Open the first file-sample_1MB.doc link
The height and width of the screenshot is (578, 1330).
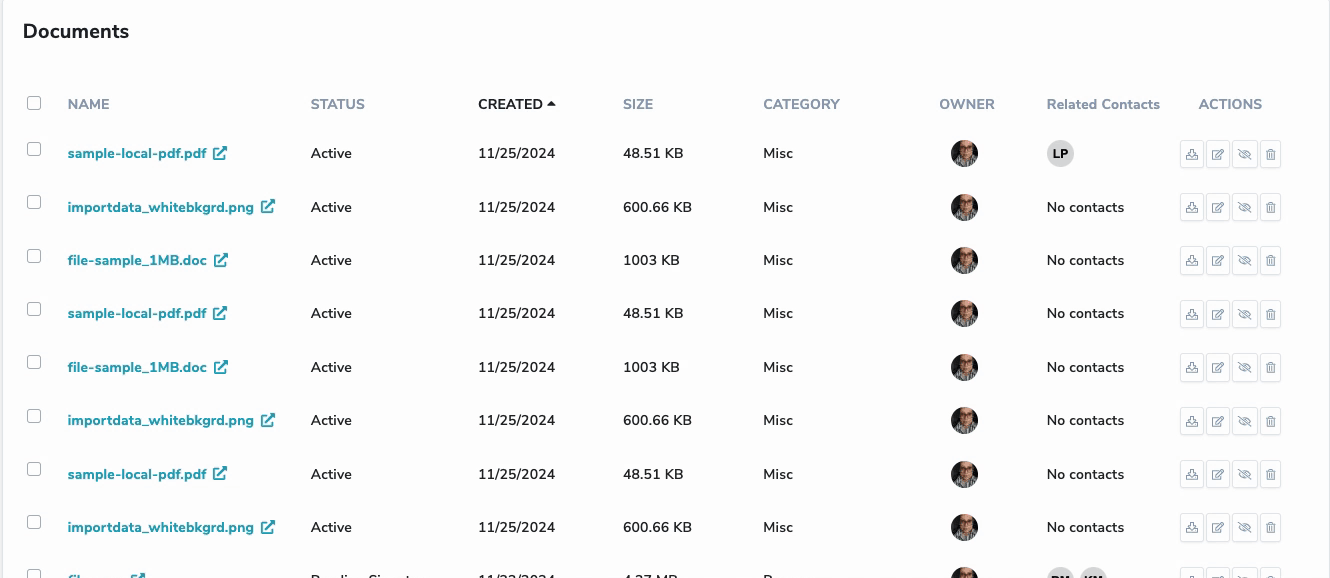137,260
